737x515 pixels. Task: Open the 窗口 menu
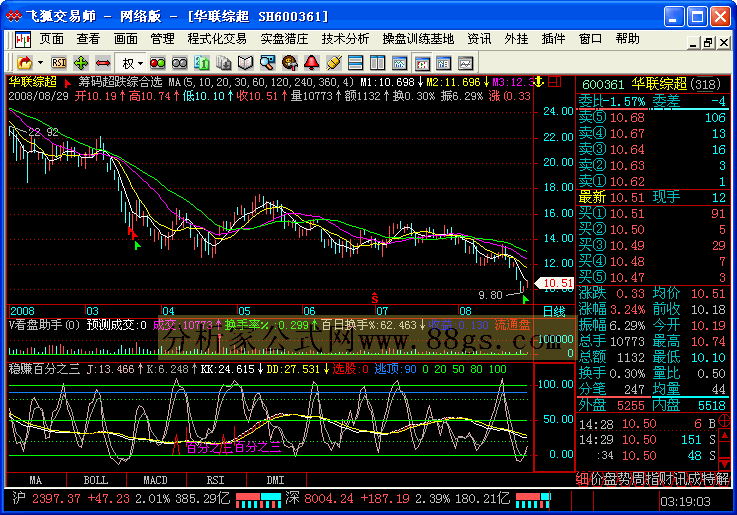590,39
